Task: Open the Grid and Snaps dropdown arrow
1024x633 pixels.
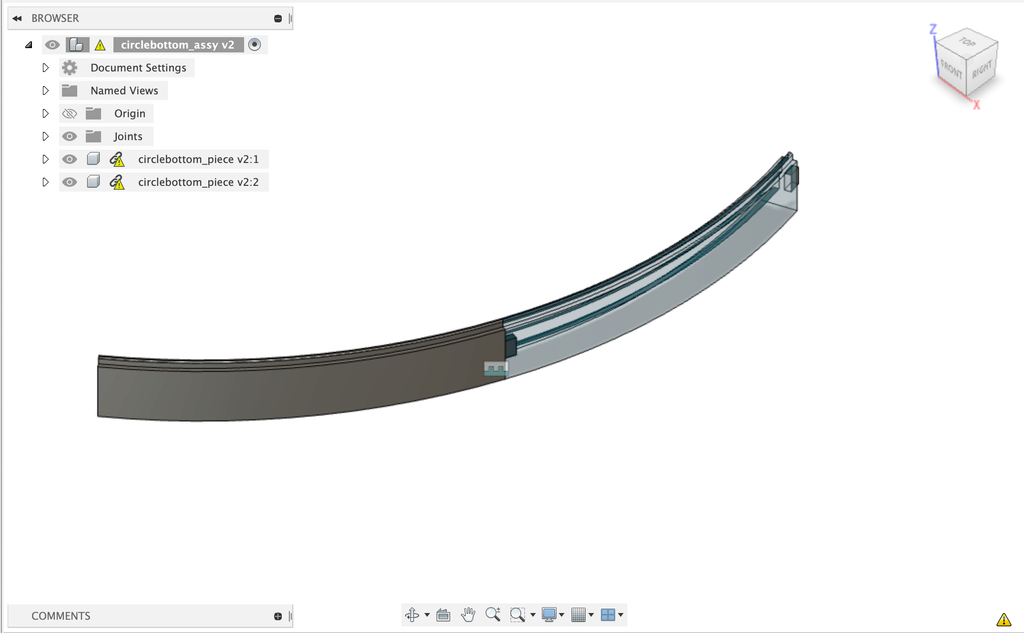Action: pos(591,615)
